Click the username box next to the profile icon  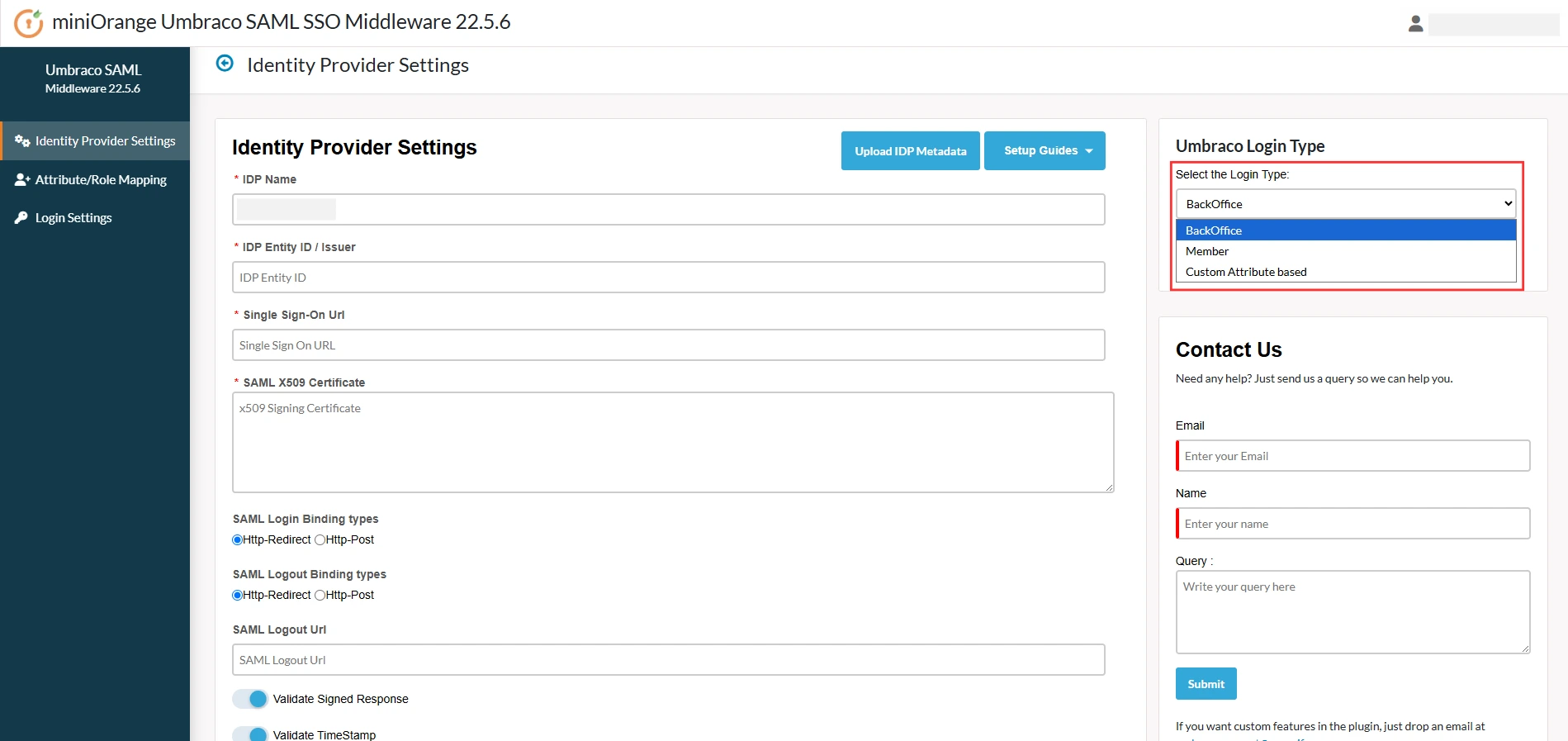tap(1494, 25)
